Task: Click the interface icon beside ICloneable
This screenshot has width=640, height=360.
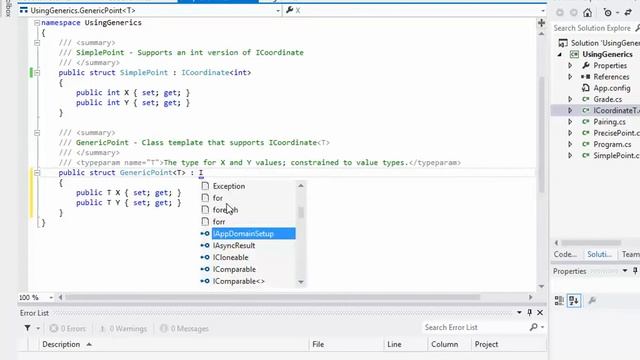Action: tap(205, 257)
